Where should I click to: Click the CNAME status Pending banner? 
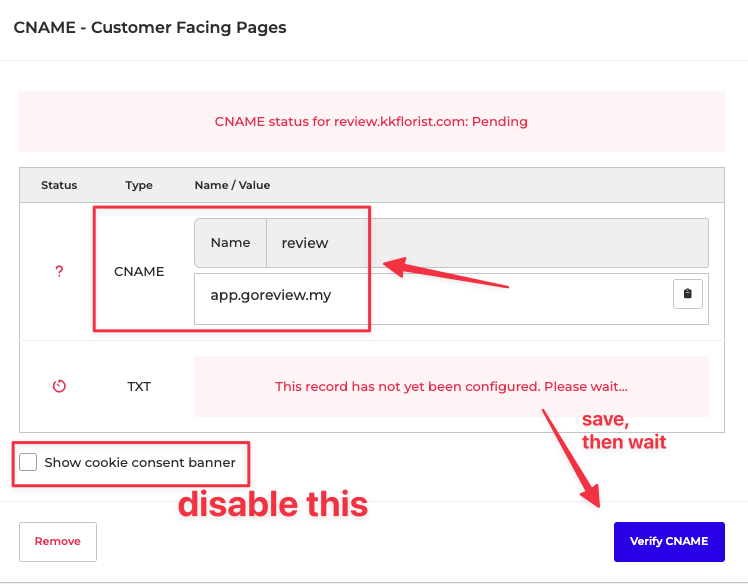coord(371,122)
